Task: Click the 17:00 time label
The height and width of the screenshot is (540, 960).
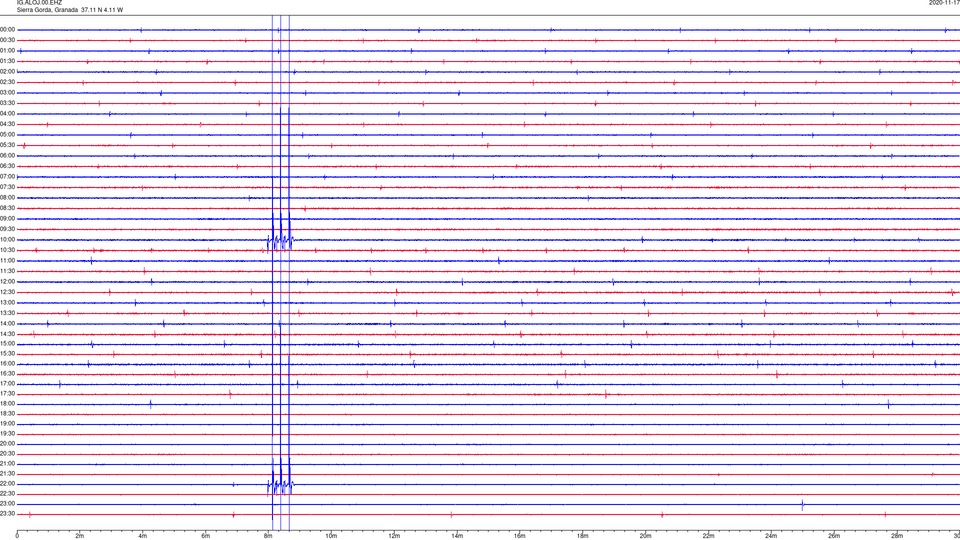Action: (7, 383)
